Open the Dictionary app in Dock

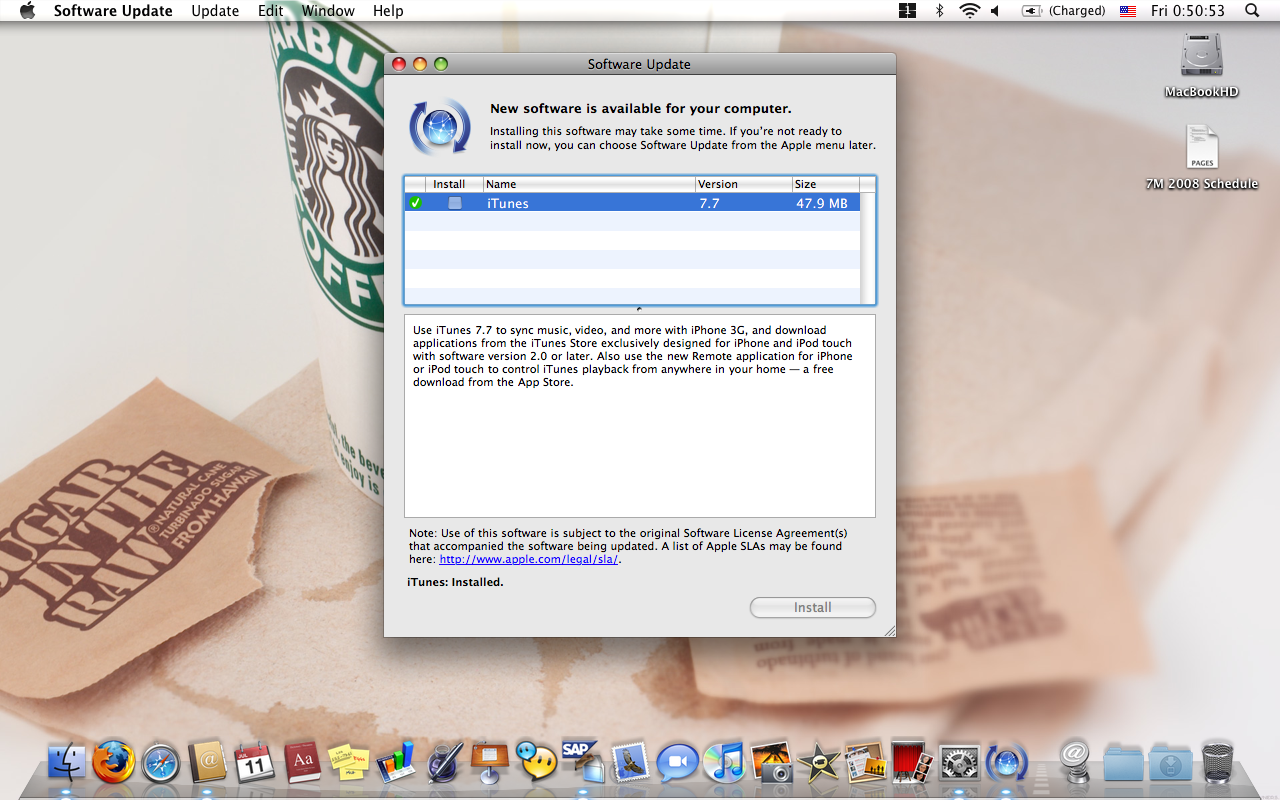(302, 762)
